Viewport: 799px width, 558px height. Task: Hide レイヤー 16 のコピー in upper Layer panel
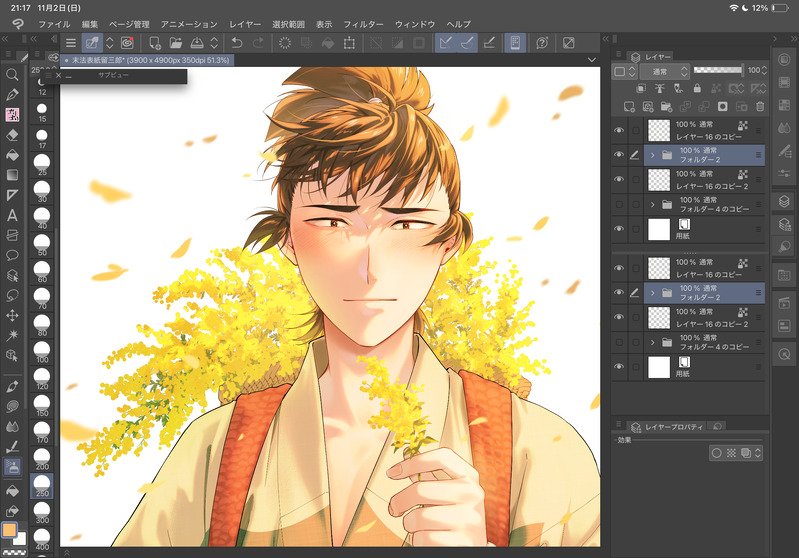619,130
